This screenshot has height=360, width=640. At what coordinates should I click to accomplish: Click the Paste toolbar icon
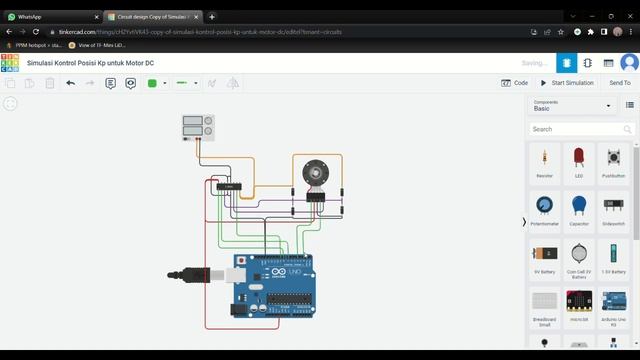click(29, 83)
